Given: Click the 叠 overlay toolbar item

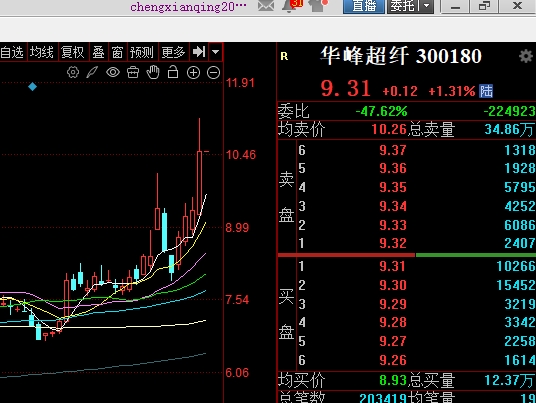Looking at the screenshot, I should click(98, 52).
